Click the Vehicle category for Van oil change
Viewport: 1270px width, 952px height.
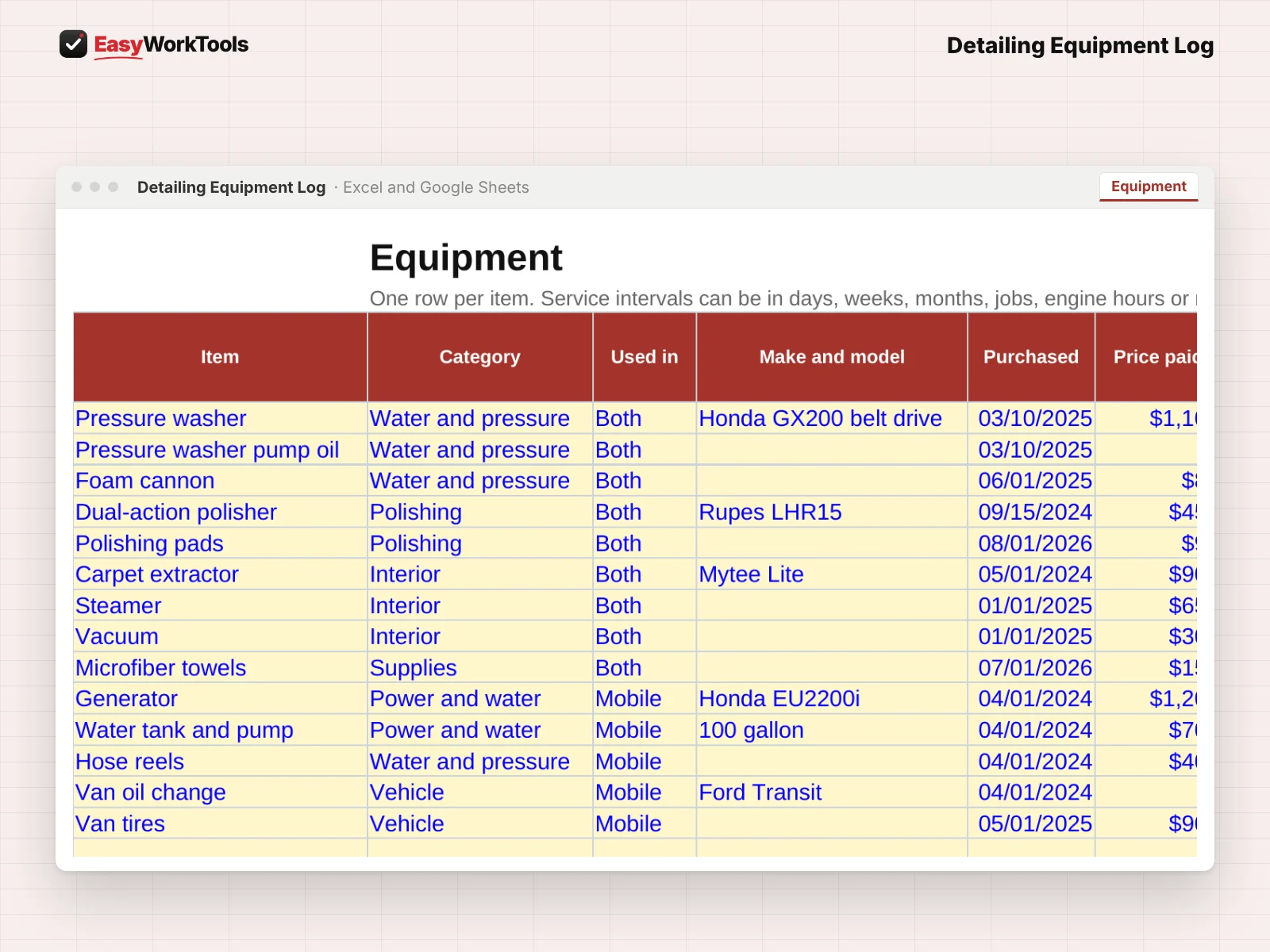(x=479, y=793)
